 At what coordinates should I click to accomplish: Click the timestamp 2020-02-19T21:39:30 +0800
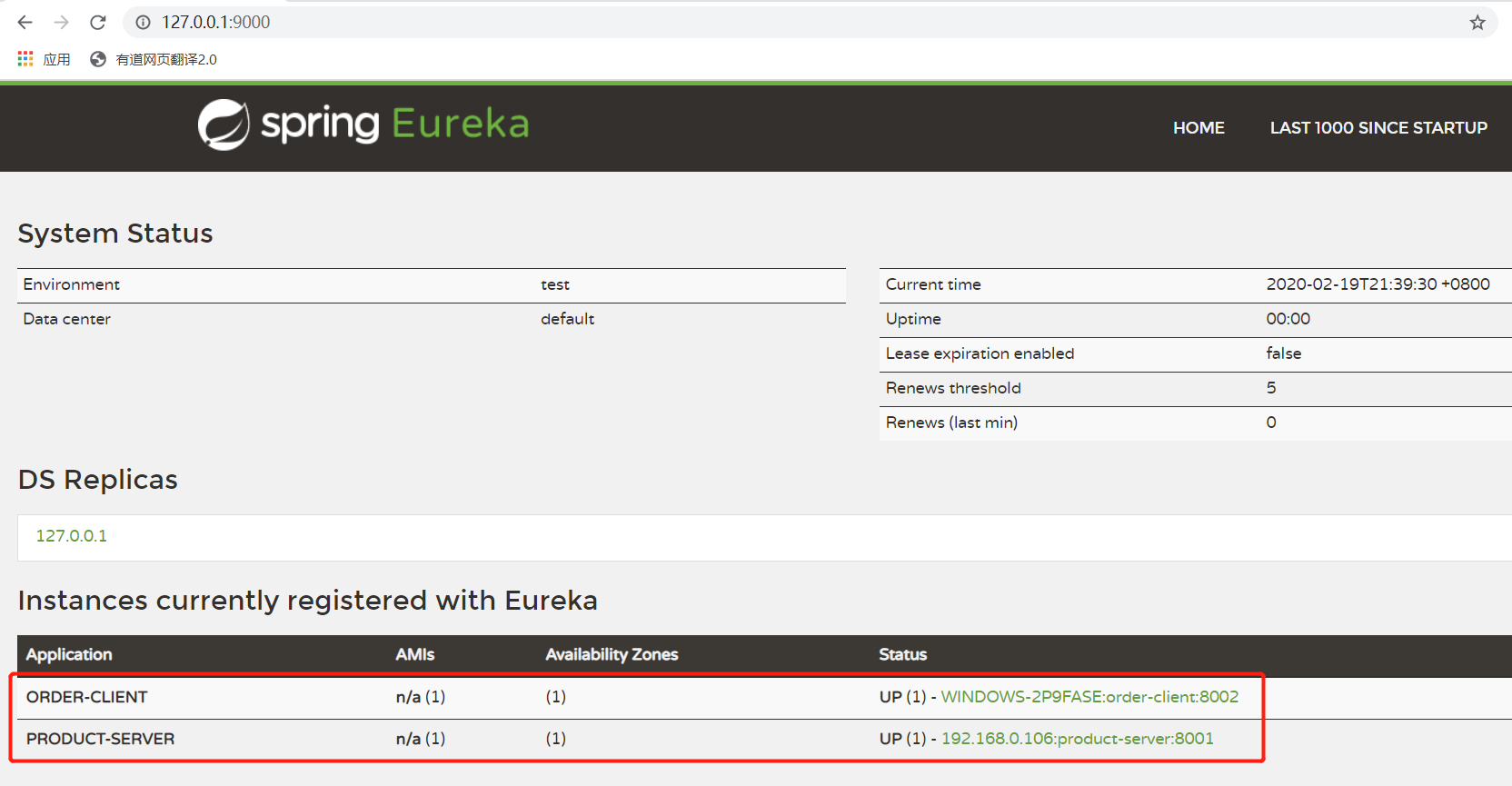coord(1378,284)
